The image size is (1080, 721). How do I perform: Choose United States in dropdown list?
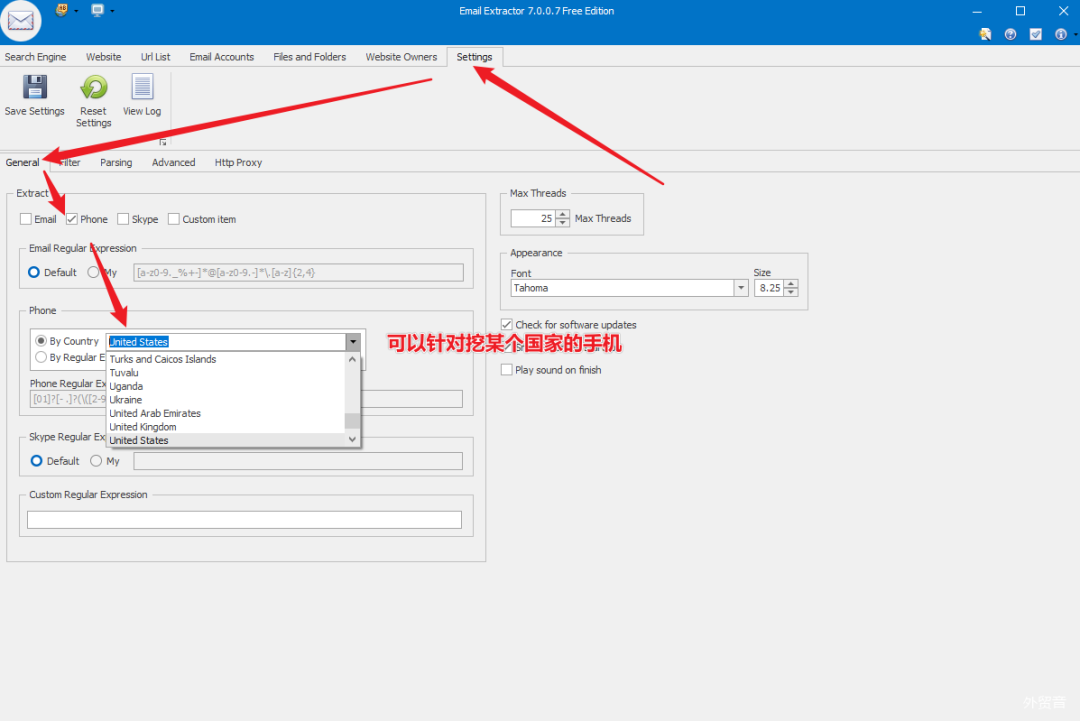(x=225, y=440)
